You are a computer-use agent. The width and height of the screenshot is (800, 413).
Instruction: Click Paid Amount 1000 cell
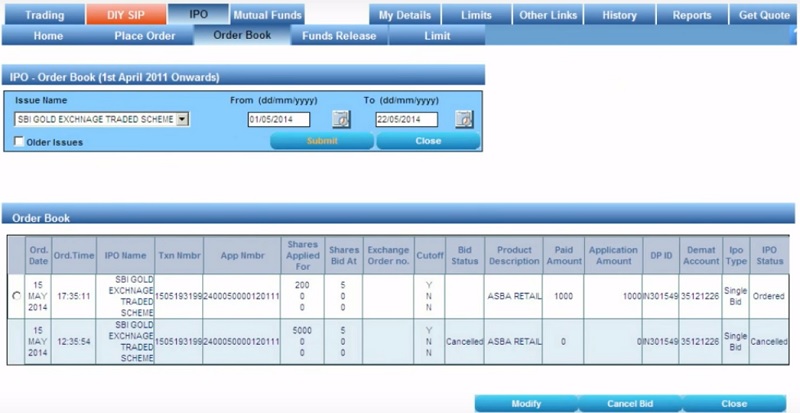(x=564, y=296)
